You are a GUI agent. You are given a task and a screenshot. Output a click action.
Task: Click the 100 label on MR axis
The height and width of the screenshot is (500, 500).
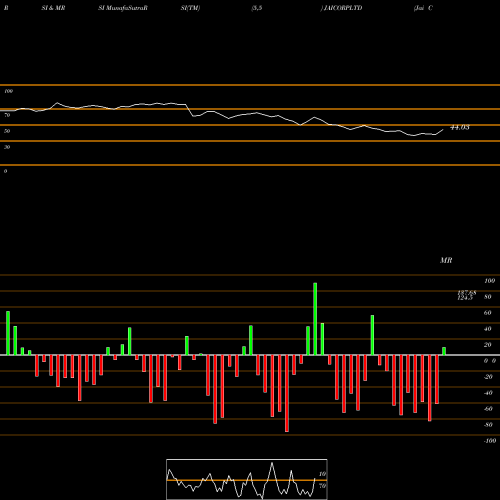(489, 281)
